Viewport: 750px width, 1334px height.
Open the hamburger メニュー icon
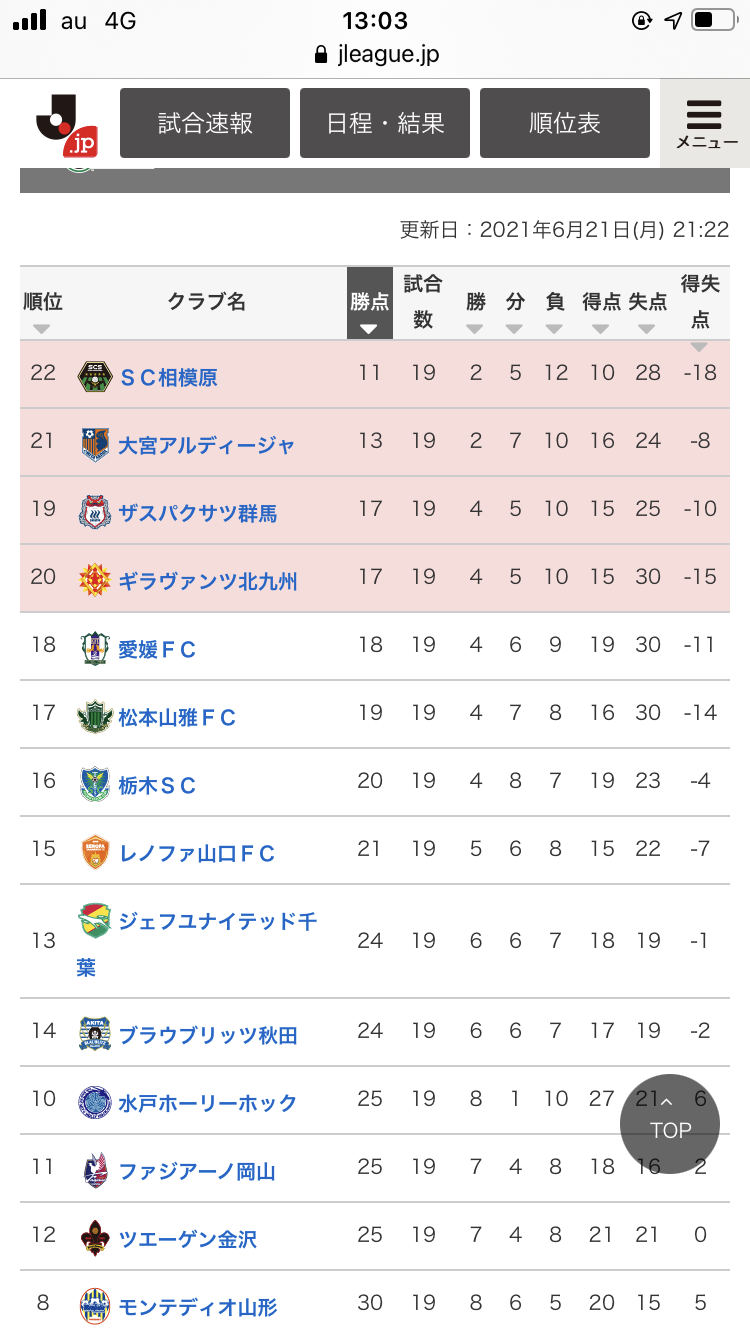coord(705,123)
